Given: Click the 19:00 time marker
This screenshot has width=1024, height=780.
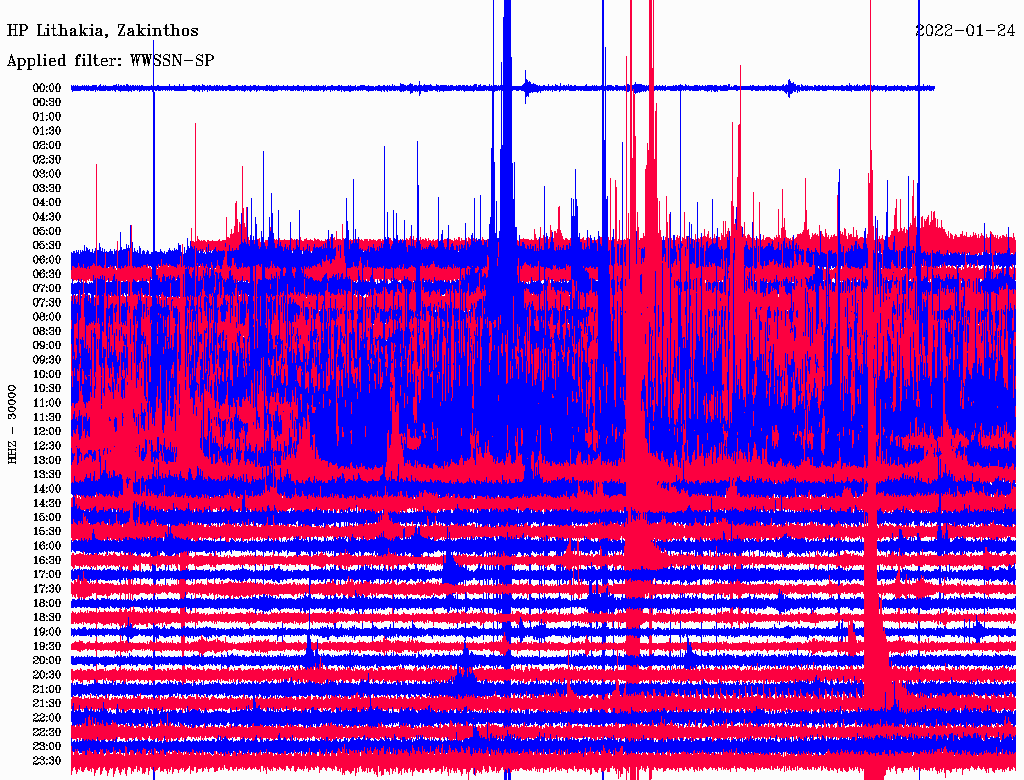Looking at the screenshot, I should click(x=47, y=632).
